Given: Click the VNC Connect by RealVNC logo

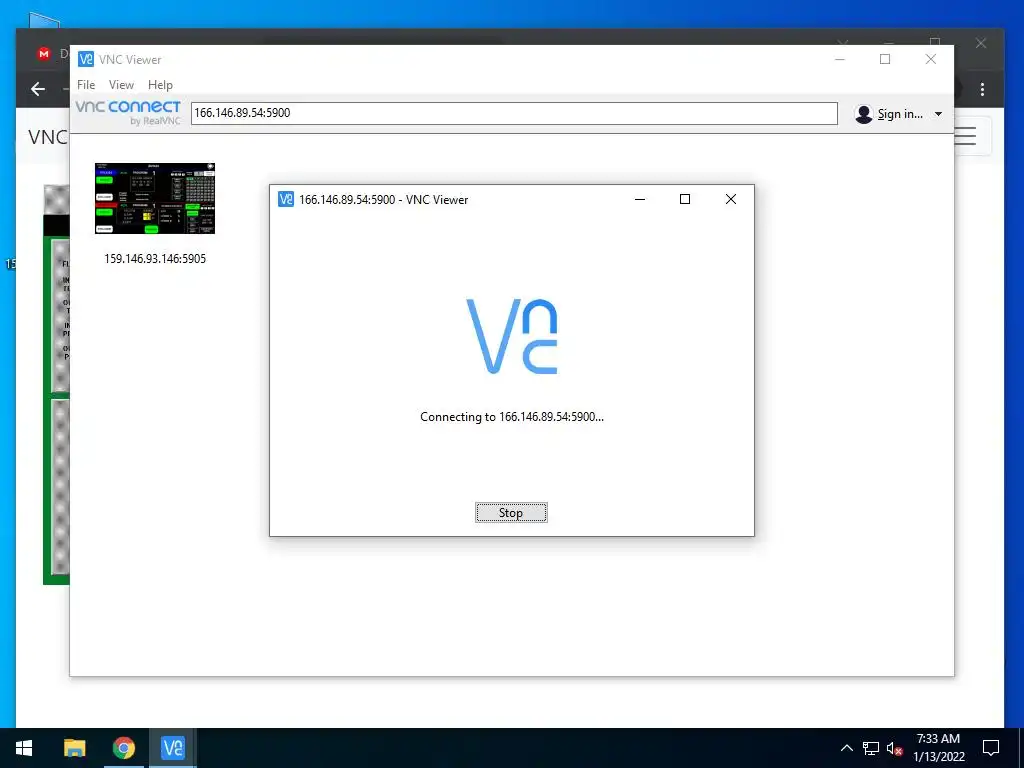Looking at the screenshot, I should point(128,112).
